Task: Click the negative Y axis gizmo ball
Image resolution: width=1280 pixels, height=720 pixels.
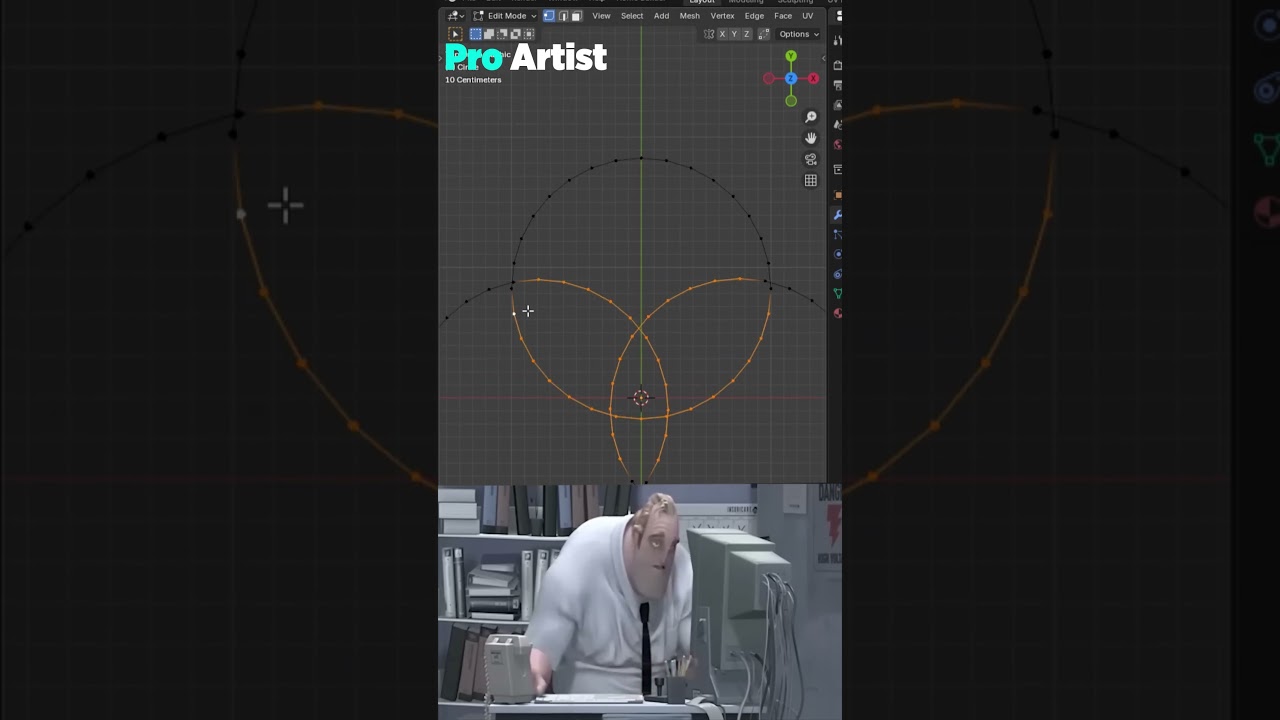Action: coord(791,101)
